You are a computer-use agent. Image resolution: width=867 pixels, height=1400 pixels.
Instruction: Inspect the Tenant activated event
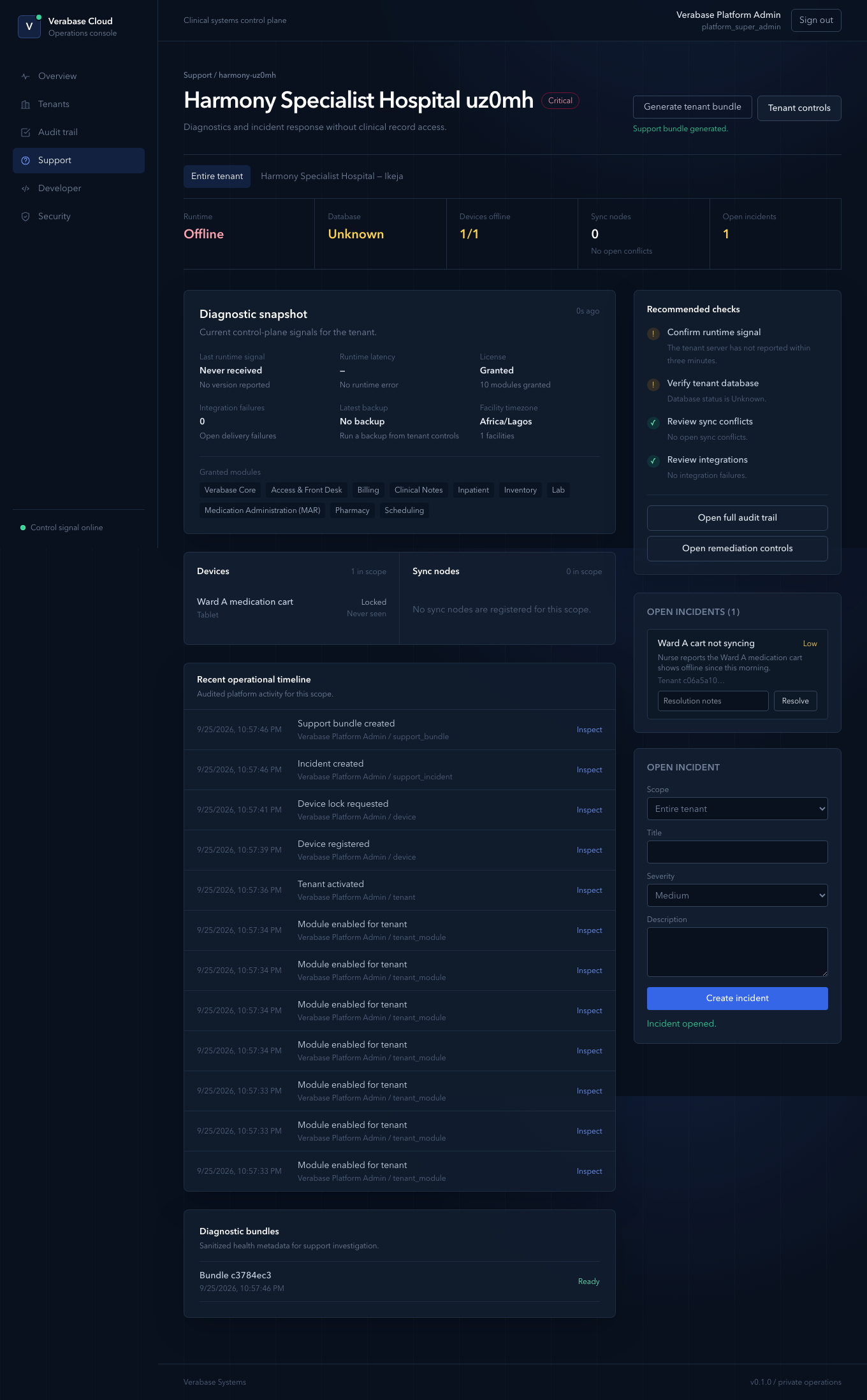coord(589,890)
